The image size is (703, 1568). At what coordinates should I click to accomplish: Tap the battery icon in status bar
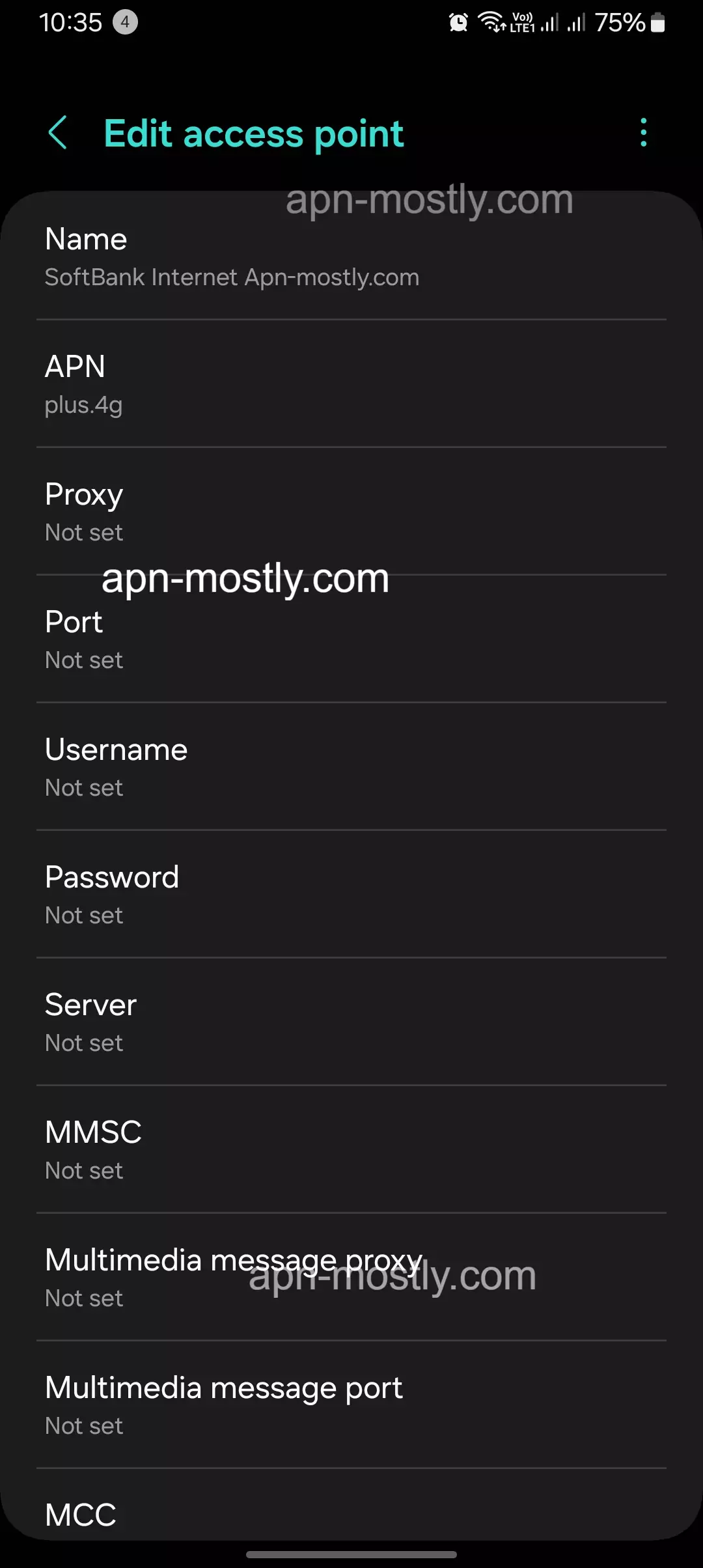[x=658, y=23]
